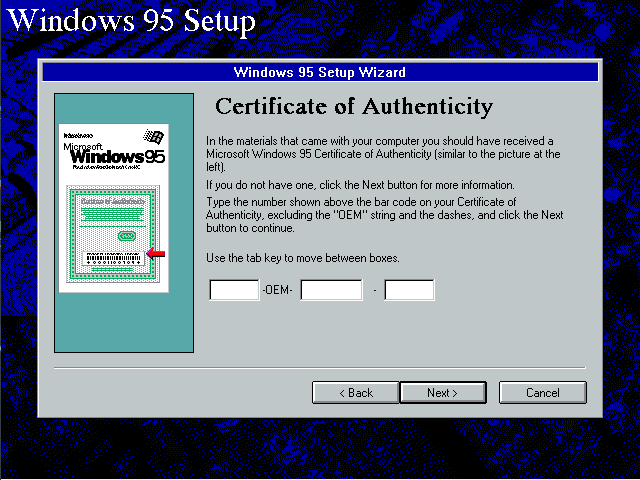Screen dimensions: 640x480
Task: Cancel the Windows 95 setup
Action: [542, 393]
